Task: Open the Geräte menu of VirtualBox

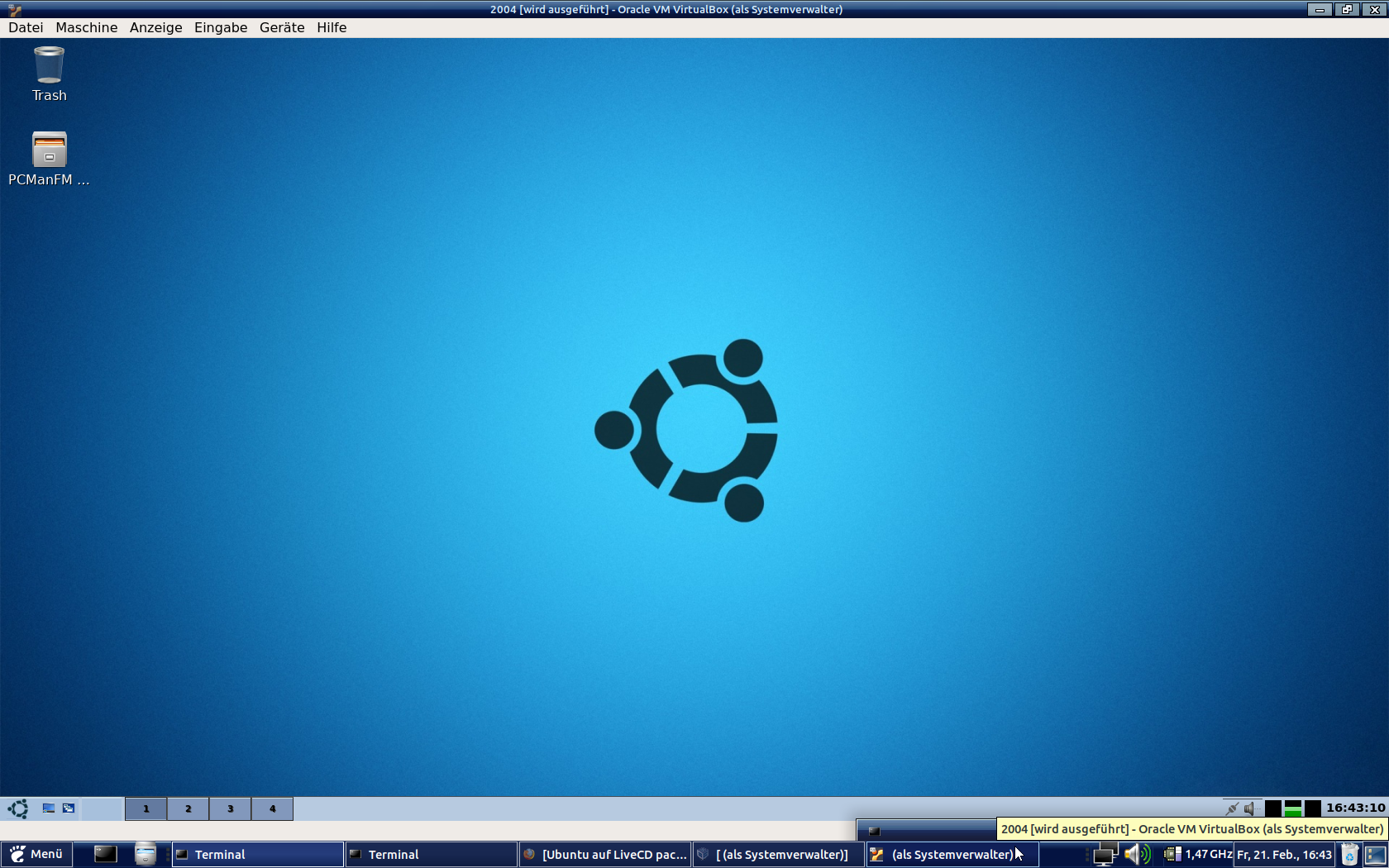Action: coord(281,27)
